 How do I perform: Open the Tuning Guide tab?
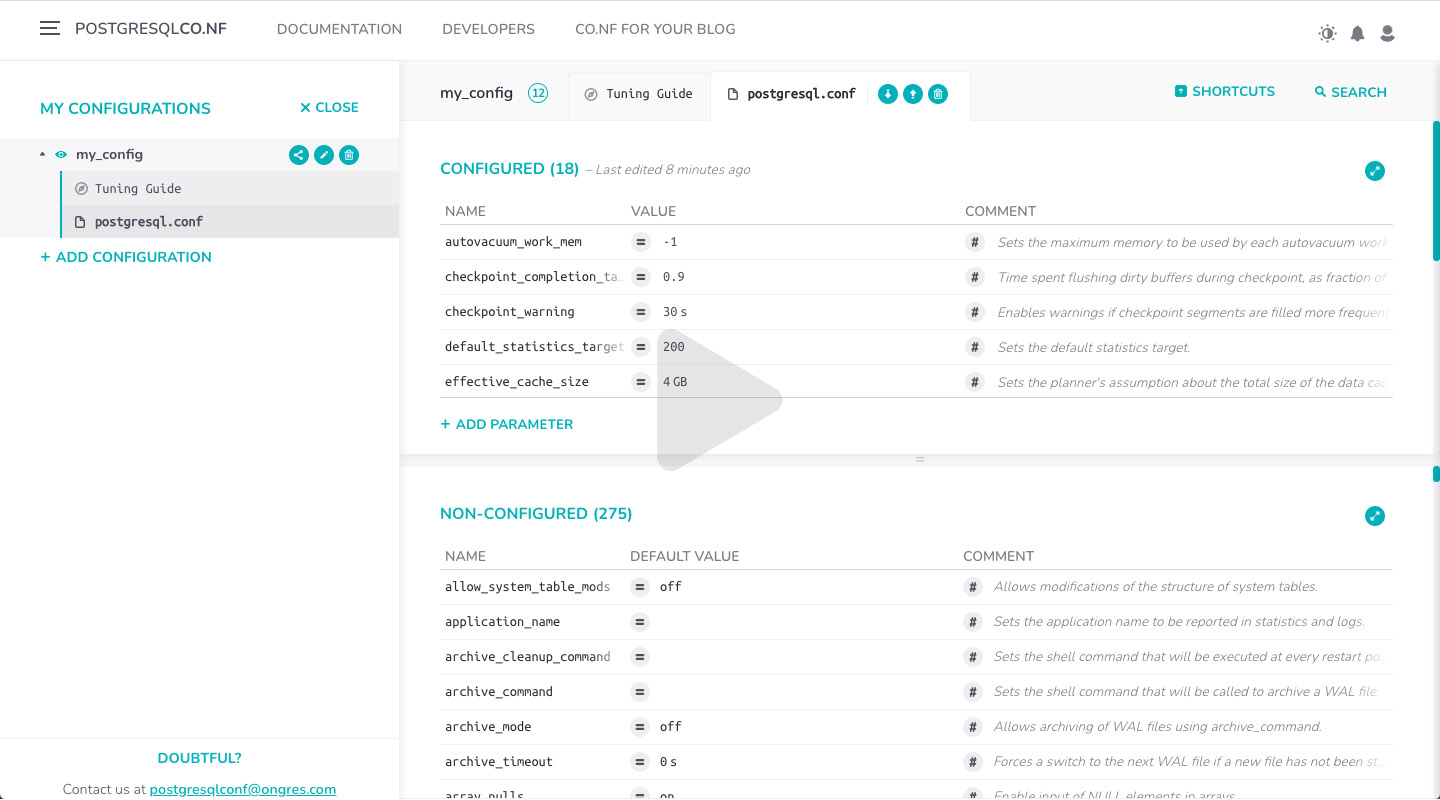tap(638, 93)
